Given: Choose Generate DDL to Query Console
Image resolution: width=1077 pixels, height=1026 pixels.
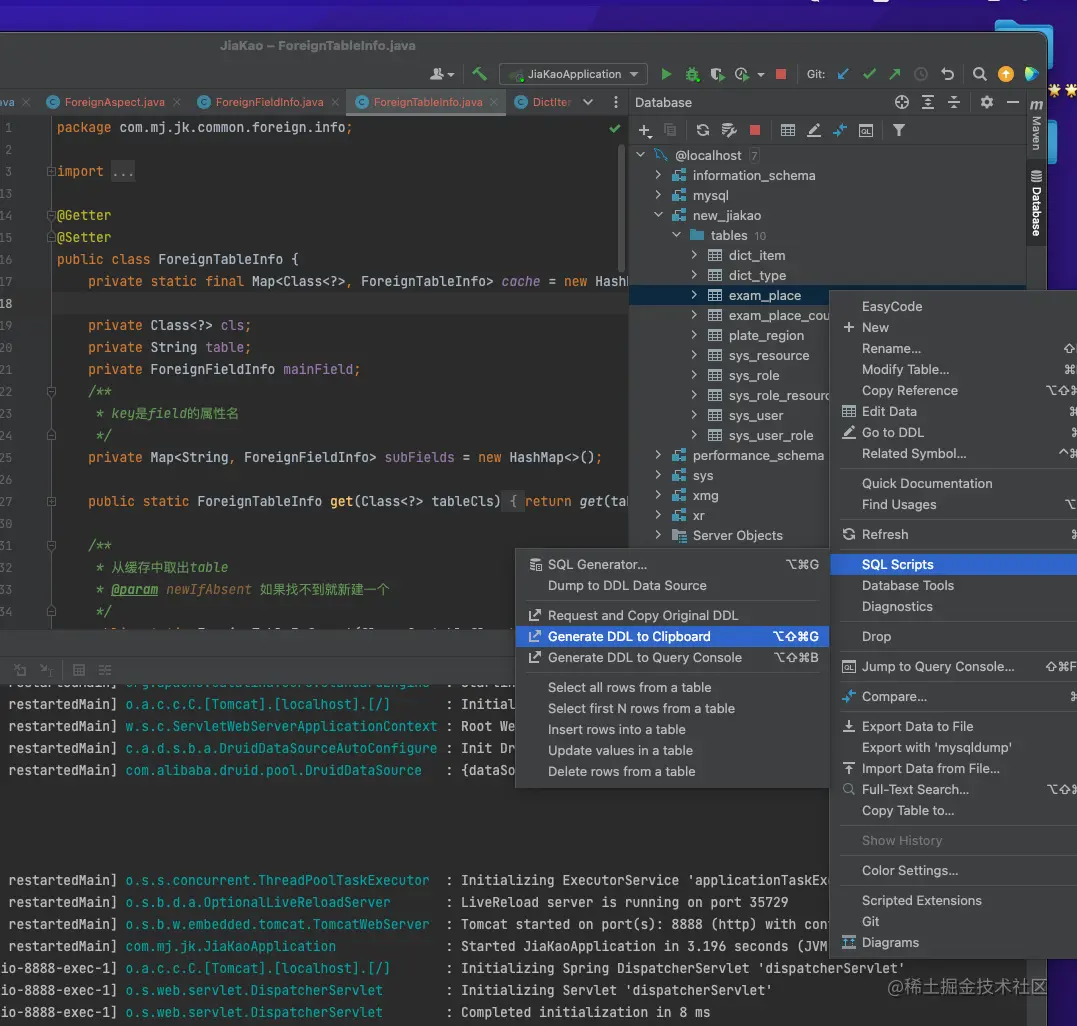Looking at the screenshot, I should pos(672,657).
